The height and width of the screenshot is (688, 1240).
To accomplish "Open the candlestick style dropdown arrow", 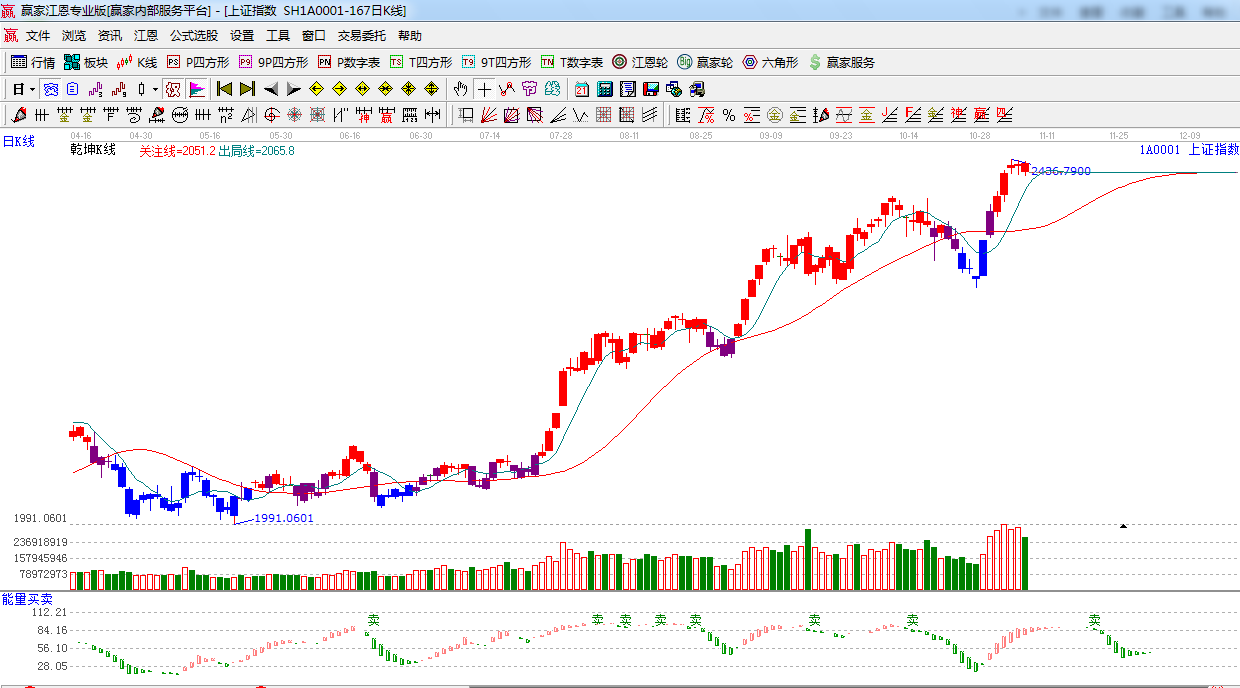I will pyautogui.click(x=155, y=89).
